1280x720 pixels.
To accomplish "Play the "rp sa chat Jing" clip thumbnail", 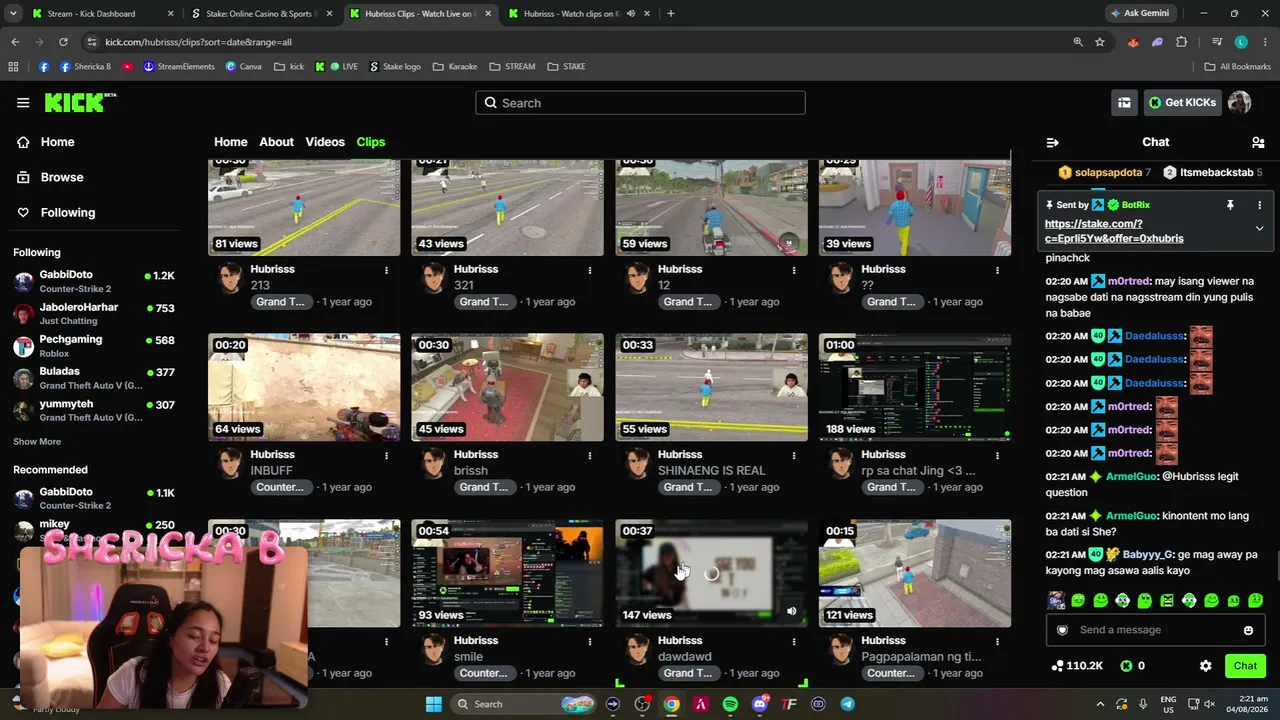I will [x=915, y=388].
